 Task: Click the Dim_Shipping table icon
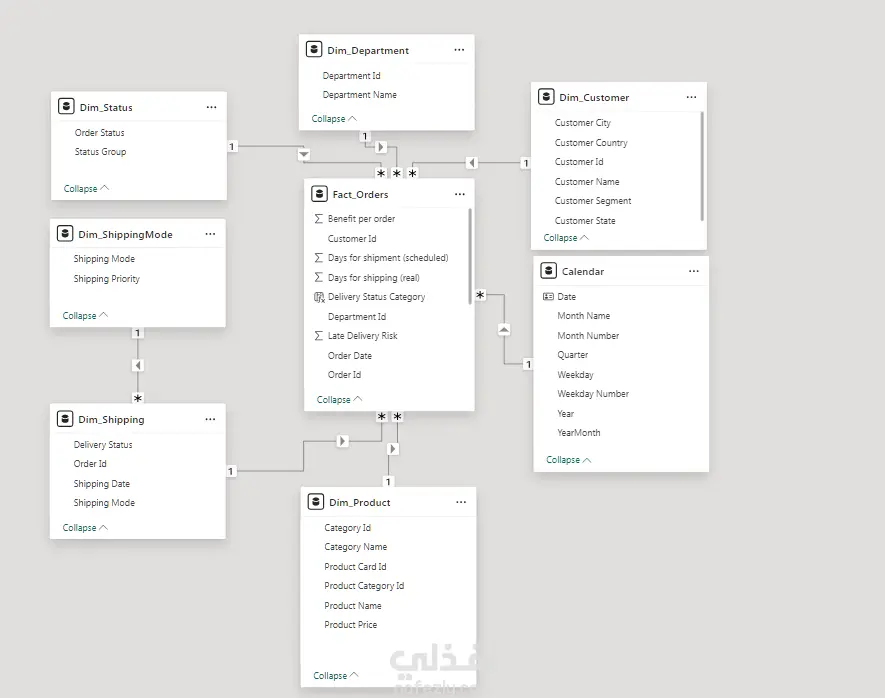[x=65, y=419]
